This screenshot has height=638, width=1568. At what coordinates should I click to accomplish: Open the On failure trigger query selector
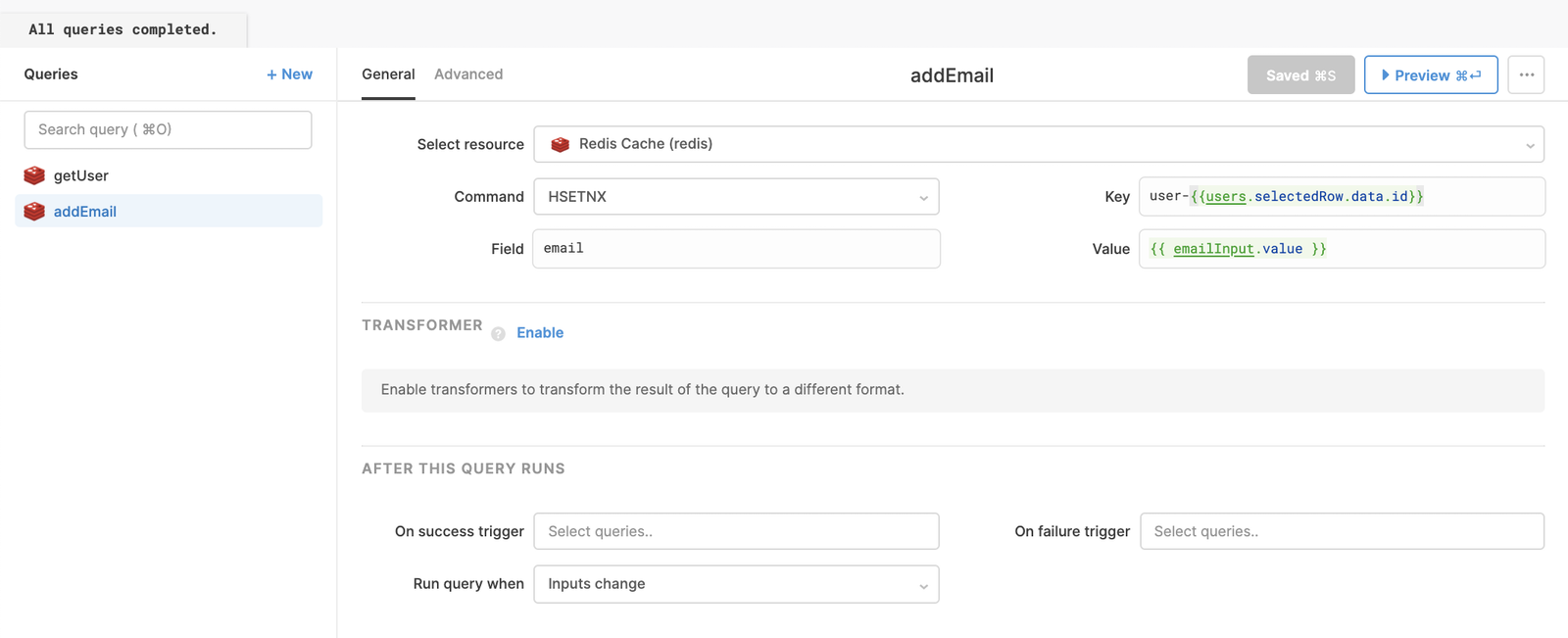(x=1342, y=531)
